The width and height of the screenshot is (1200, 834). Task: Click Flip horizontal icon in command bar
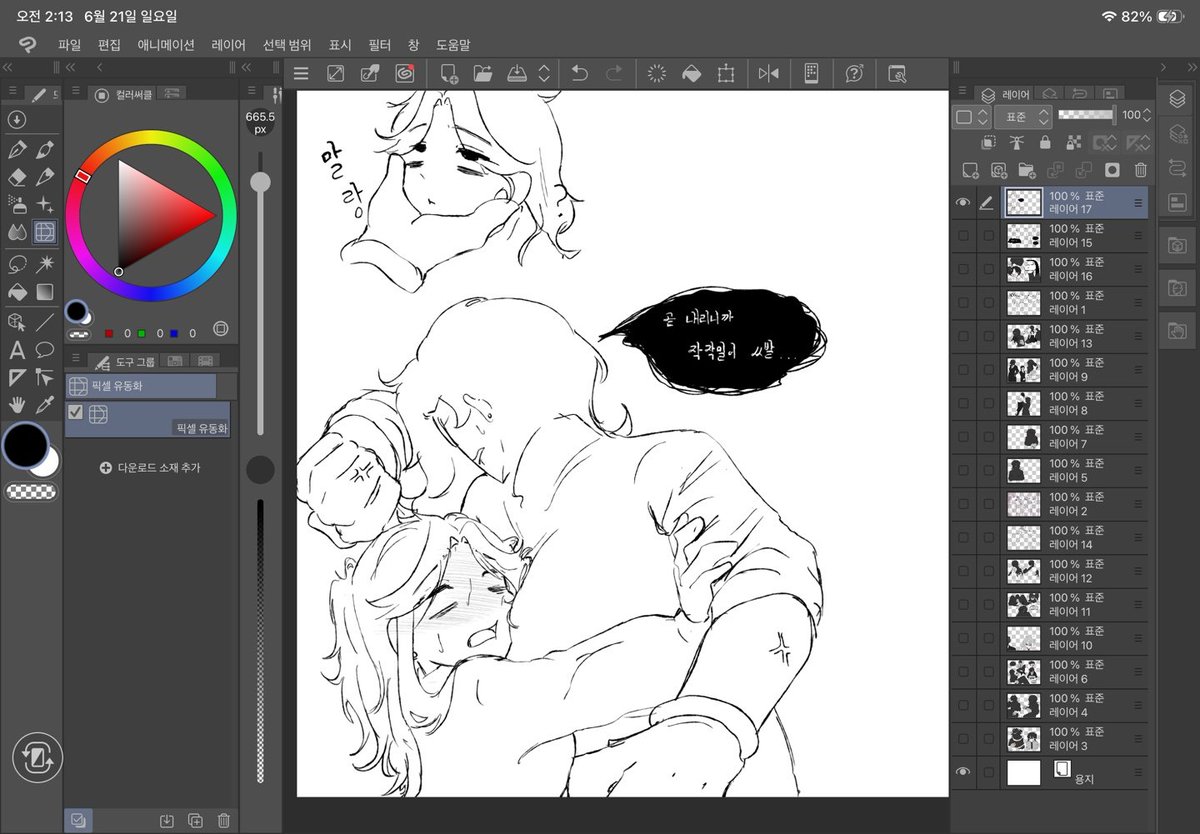pyautogui.click(x=768, y=73)
